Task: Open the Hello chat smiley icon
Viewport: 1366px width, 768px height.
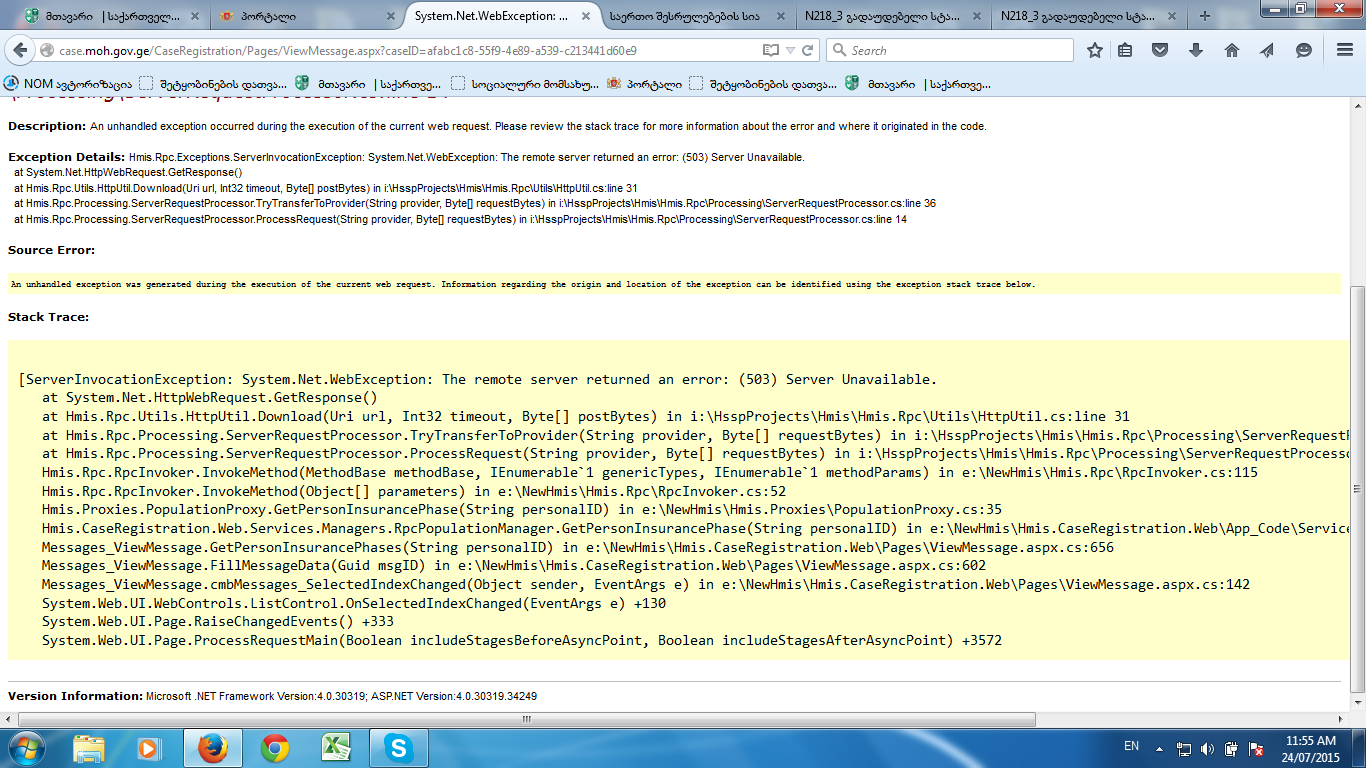Action: [x=1303, y=51]
